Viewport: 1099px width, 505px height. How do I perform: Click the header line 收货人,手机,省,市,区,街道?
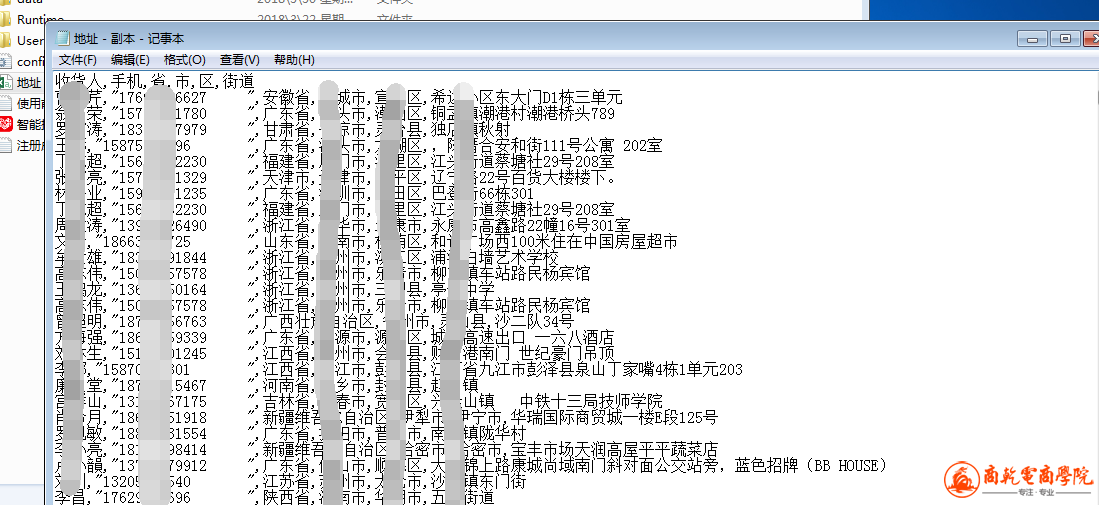coord(154,81)
